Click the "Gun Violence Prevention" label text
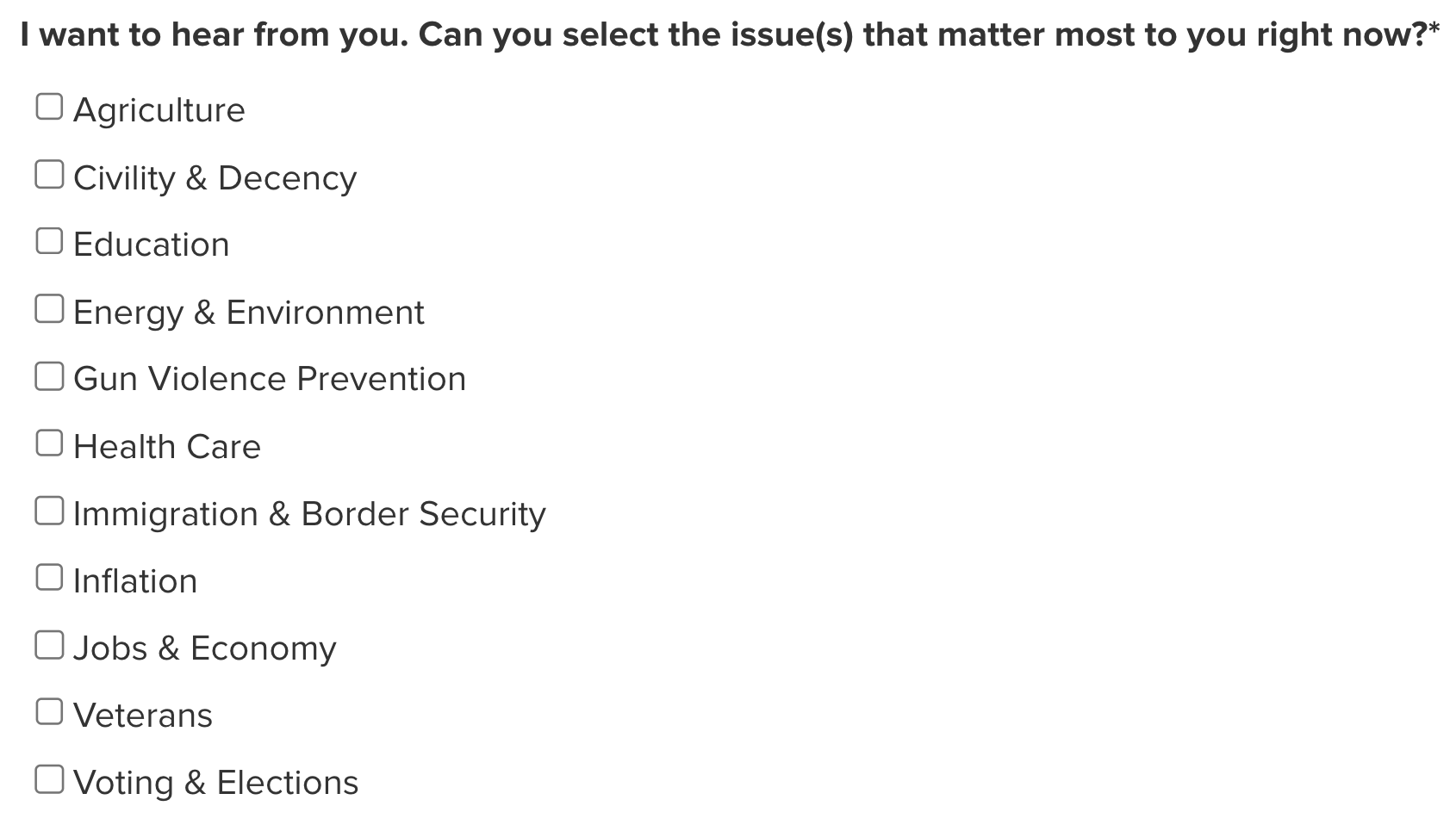This screenshot has height=837, width=1456. (x=270, y=380)
